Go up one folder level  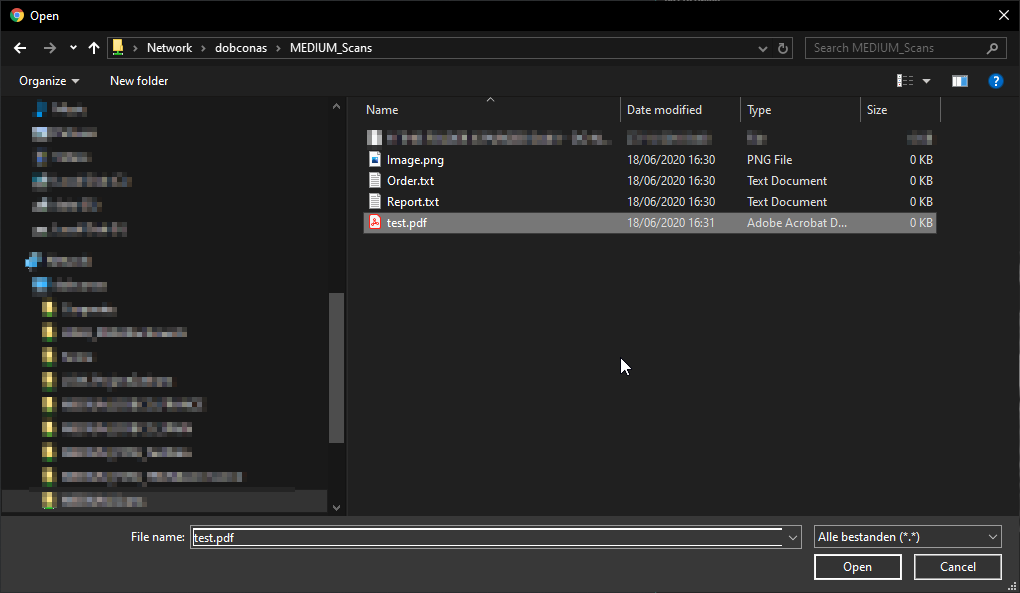tap(94, 48)
